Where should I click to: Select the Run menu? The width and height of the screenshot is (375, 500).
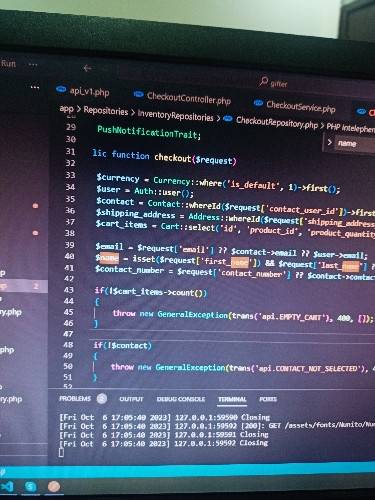[8, 63]
